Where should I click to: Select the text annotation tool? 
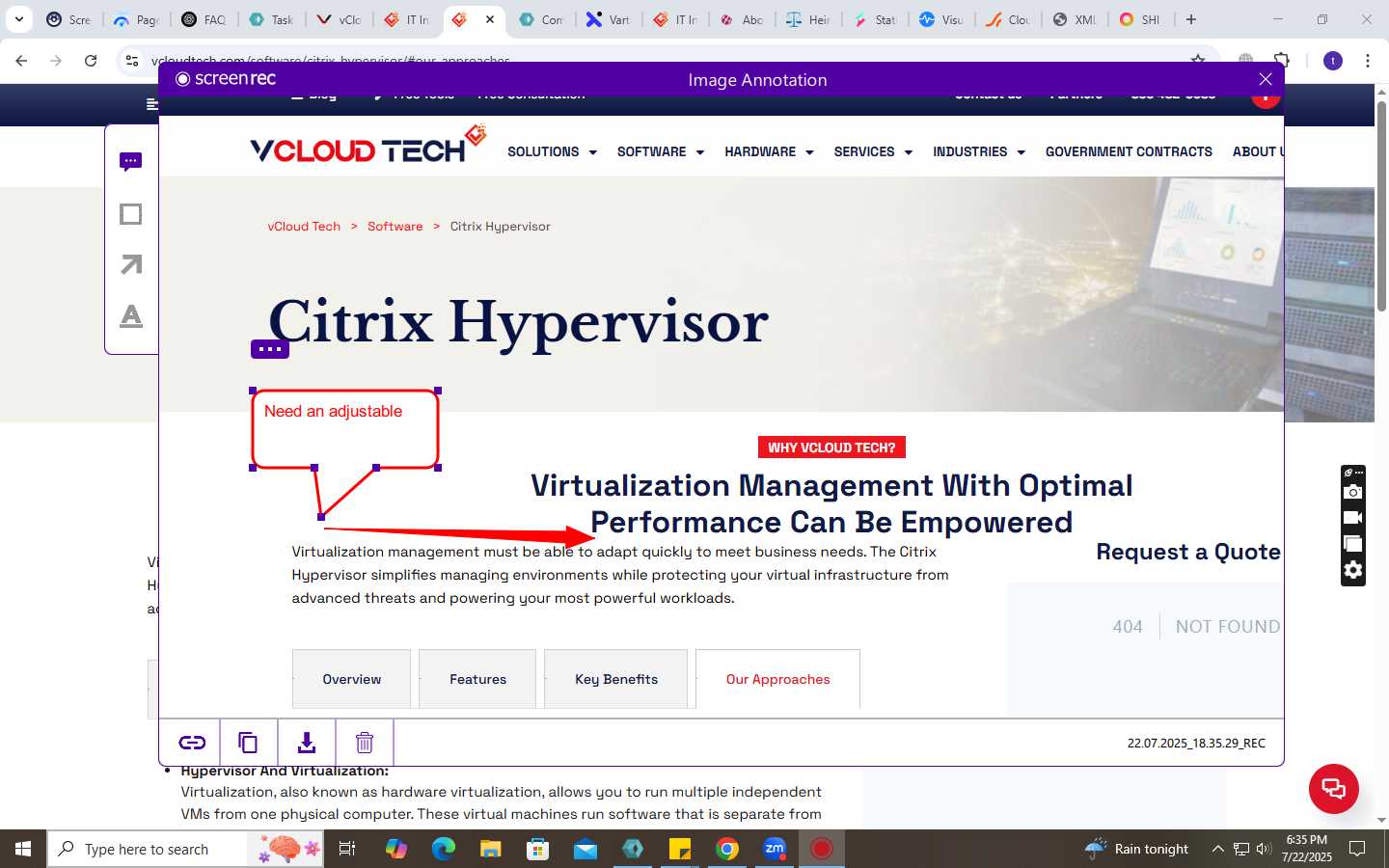(x=131, y=315)
